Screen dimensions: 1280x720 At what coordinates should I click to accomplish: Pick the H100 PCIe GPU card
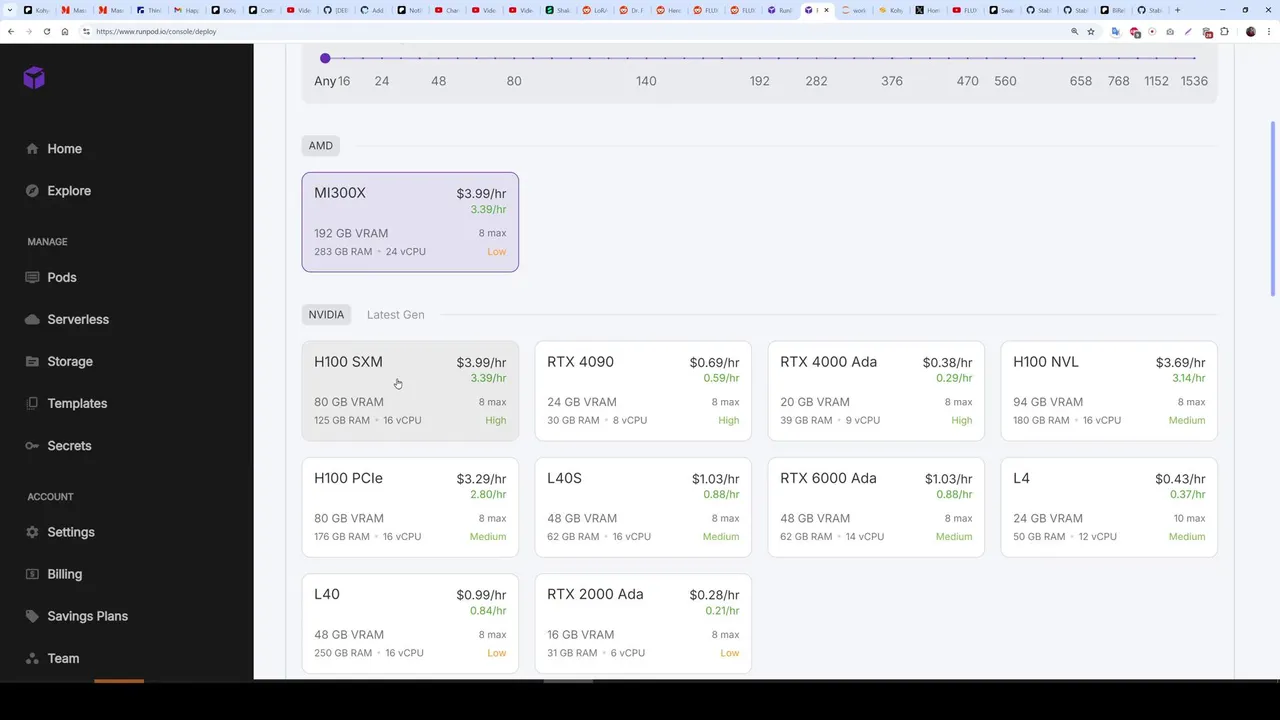[410, 507]
